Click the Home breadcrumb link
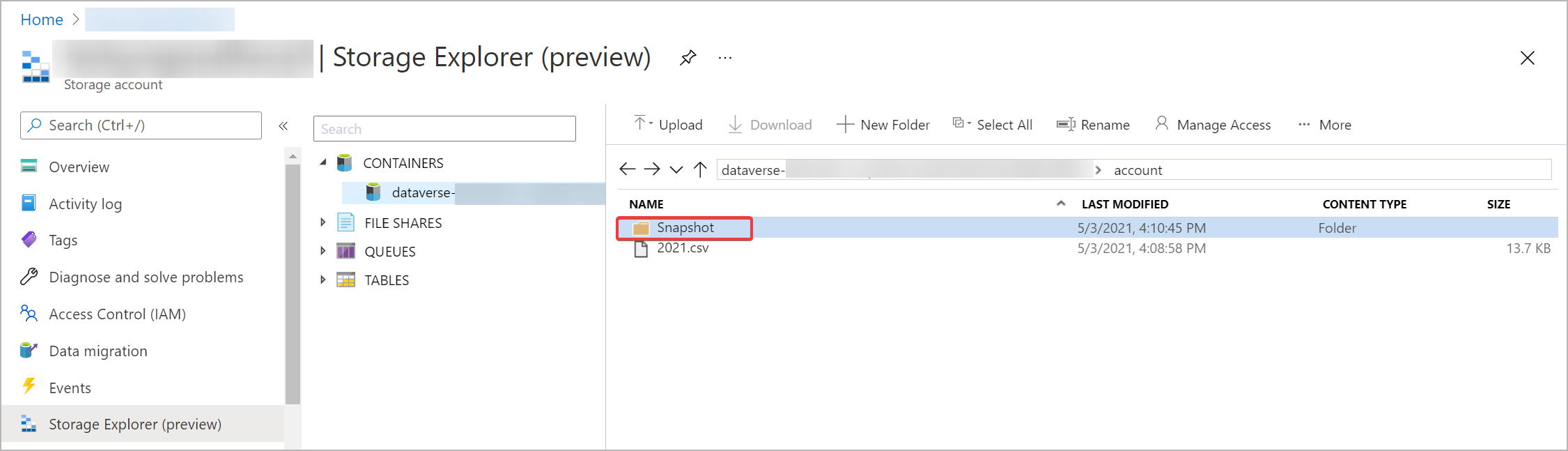Screen dimensions: 1568x451 (42, 20)
